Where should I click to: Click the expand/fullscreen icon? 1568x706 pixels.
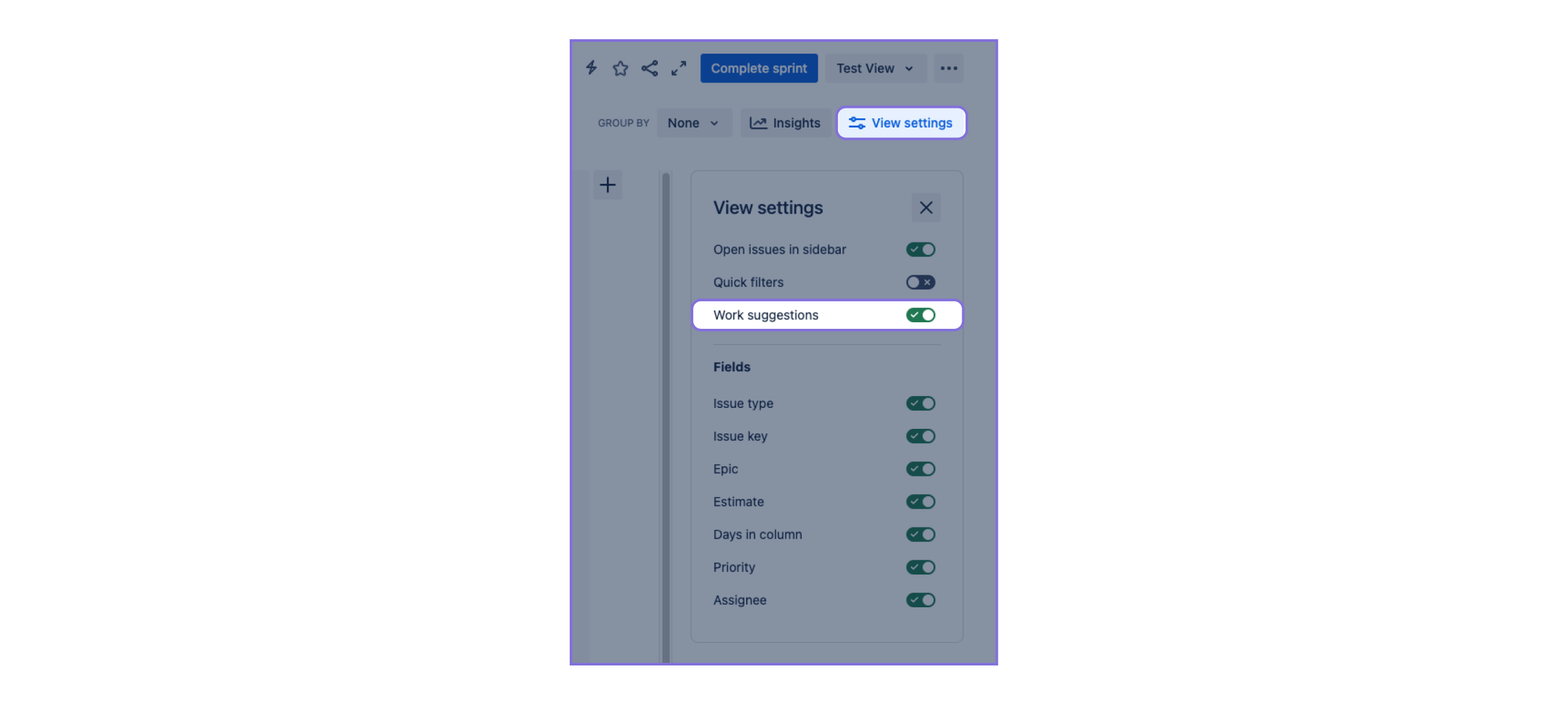coord(678,68)
